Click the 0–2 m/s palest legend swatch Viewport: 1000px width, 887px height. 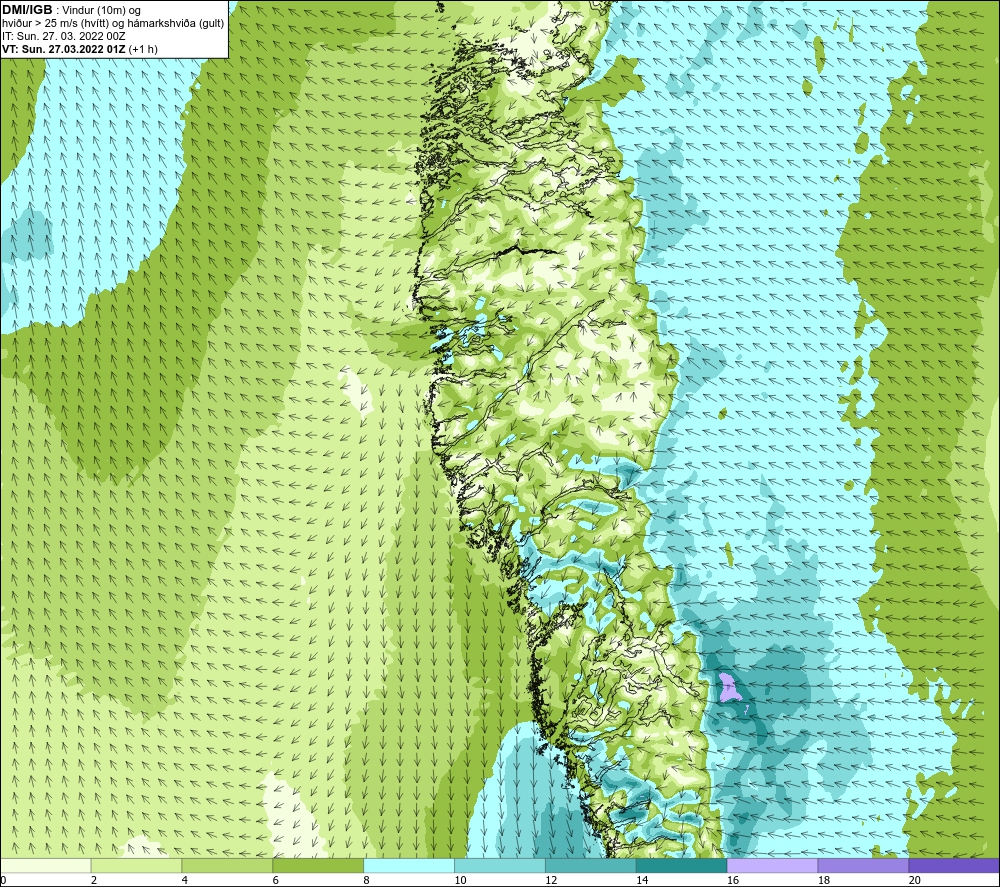tap(46, 865)
